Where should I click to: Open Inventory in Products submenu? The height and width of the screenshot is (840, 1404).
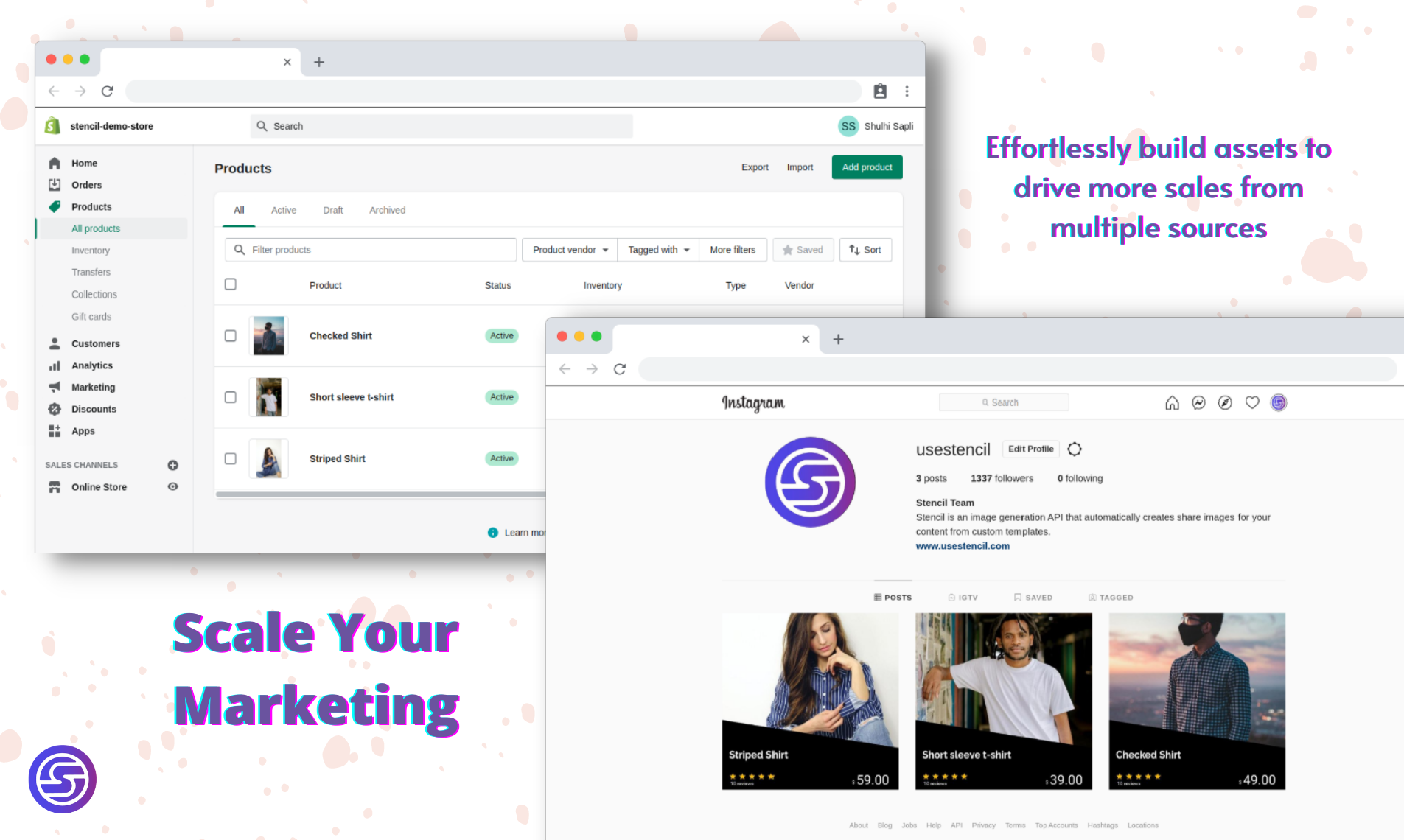(x=91, y=251)
